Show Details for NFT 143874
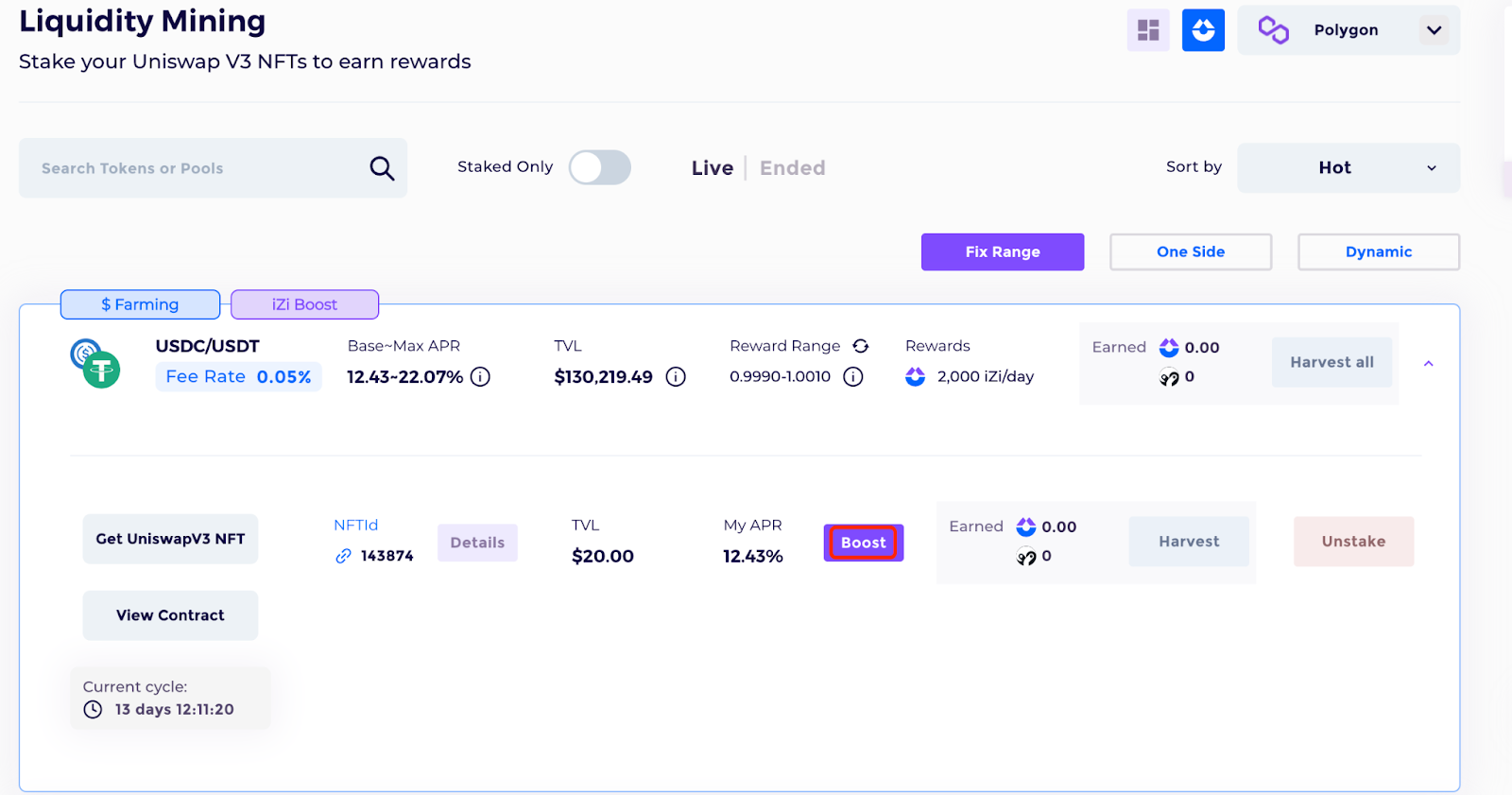1512x795 pixels. coord(477,543)
